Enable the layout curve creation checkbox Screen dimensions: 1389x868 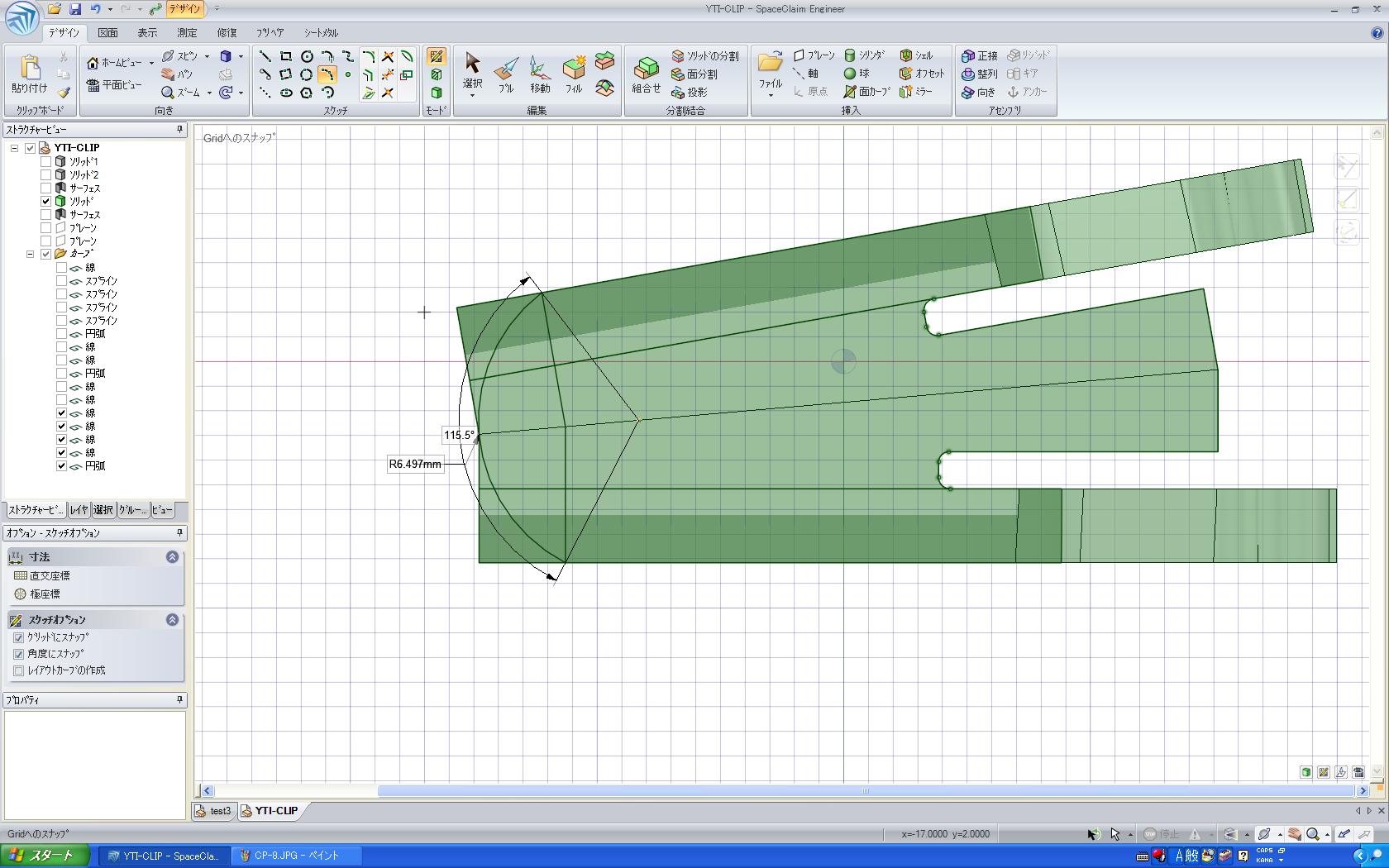pyautogui.click(x=19, y=671)
